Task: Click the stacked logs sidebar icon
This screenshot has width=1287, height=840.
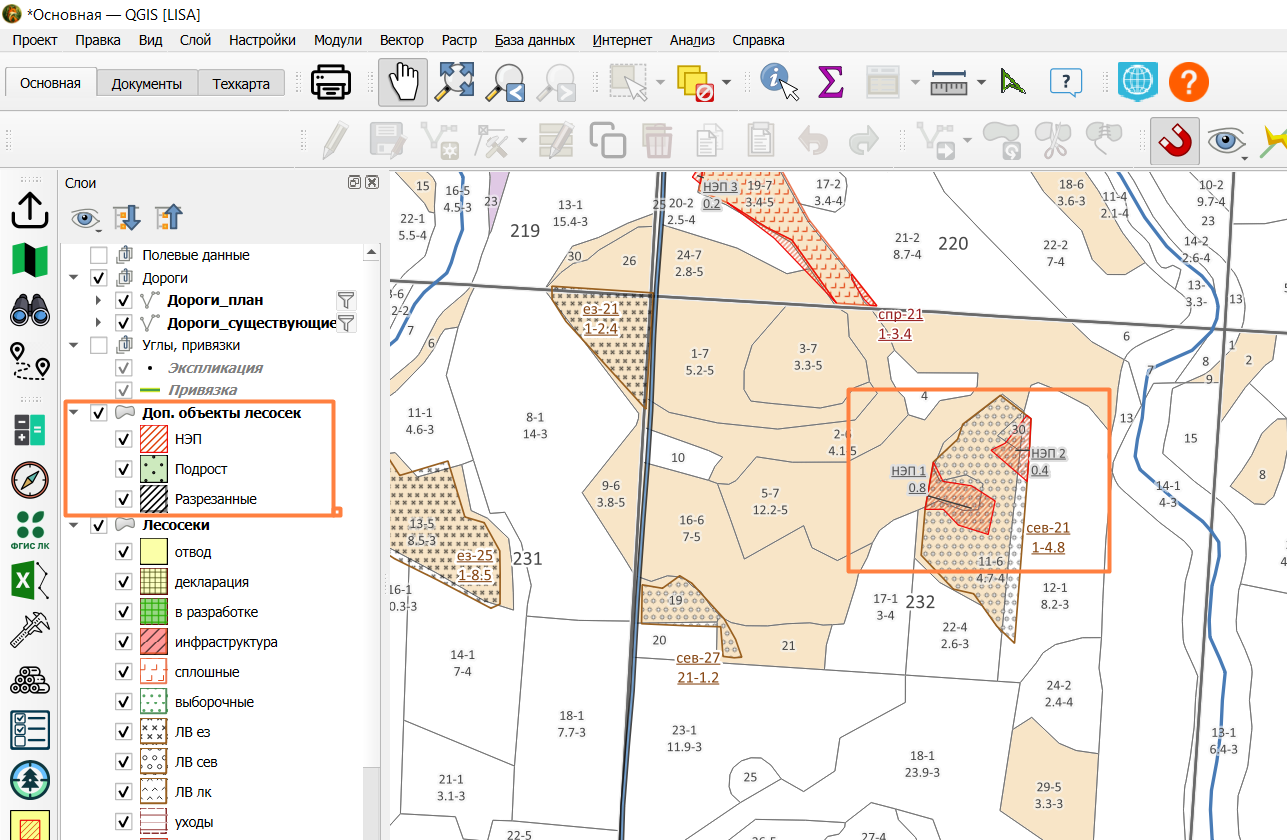Action: [x=30, y=681]
